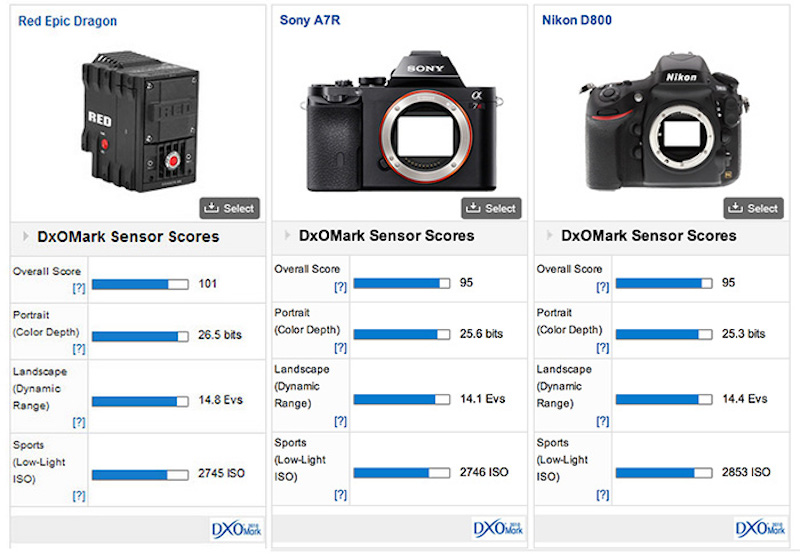Open Overall Score help [?] for Nikon D800
Image resolution: width=800 pixels, height=554 pixels.
click(x=603, y=287)
